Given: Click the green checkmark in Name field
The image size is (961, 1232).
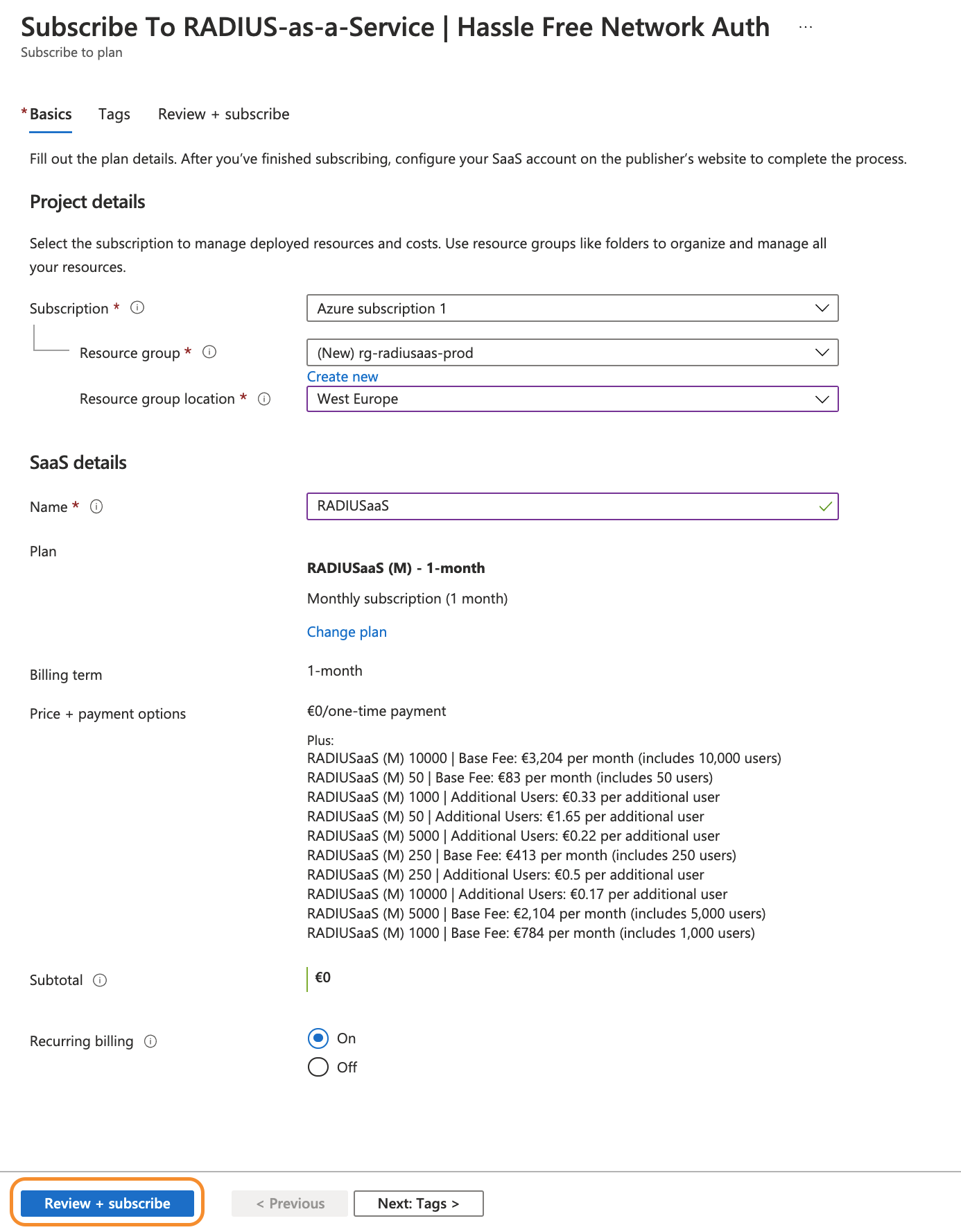Looking at the screenshot, I should click(825, 506).
